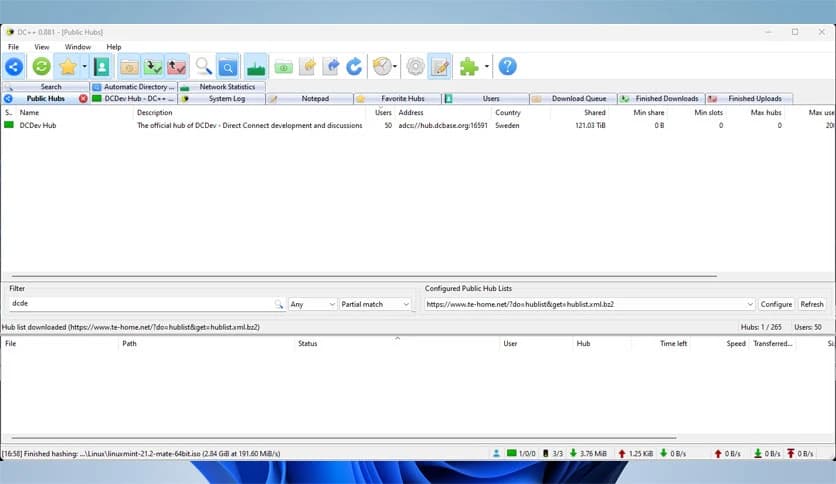The width and height of the screenshot is (836, 484).
Task: Open the Window menu
Action: (78, 47)
